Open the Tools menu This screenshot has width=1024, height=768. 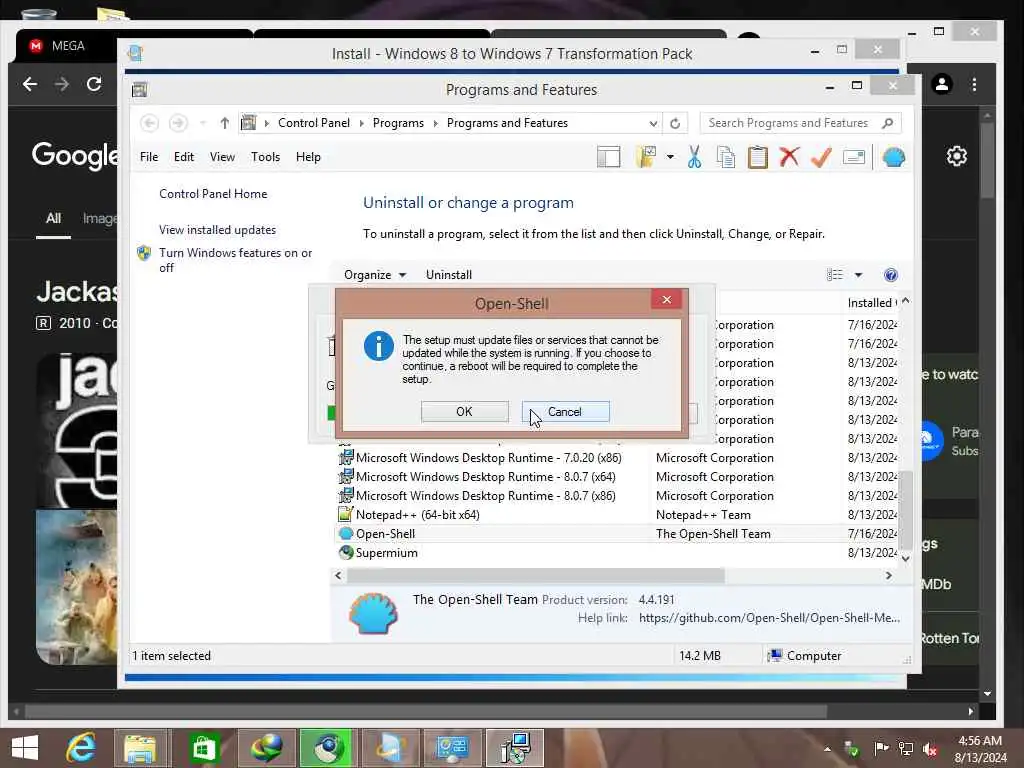[265, 157]
